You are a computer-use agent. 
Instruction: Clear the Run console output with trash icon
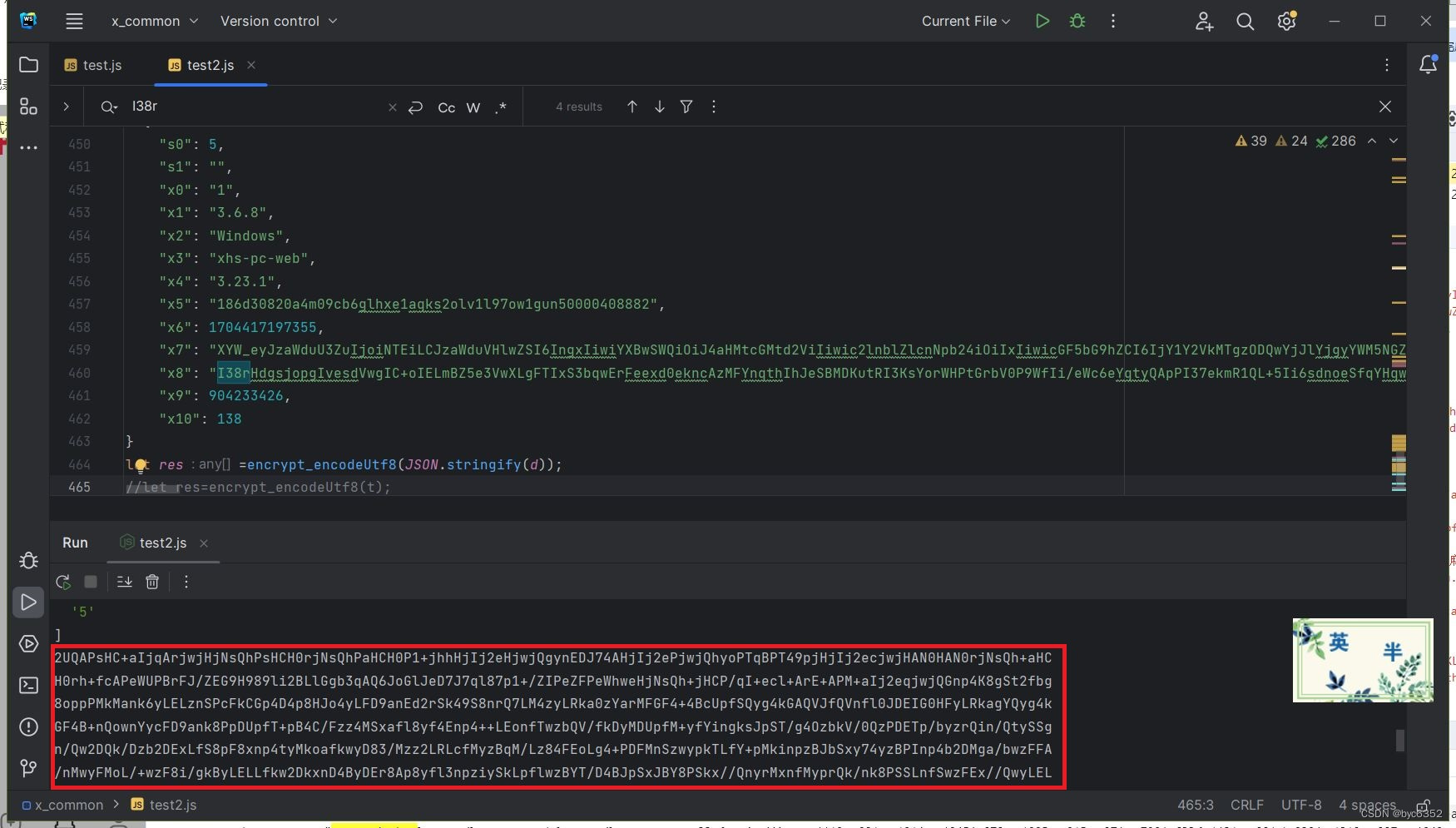(152, 582)
